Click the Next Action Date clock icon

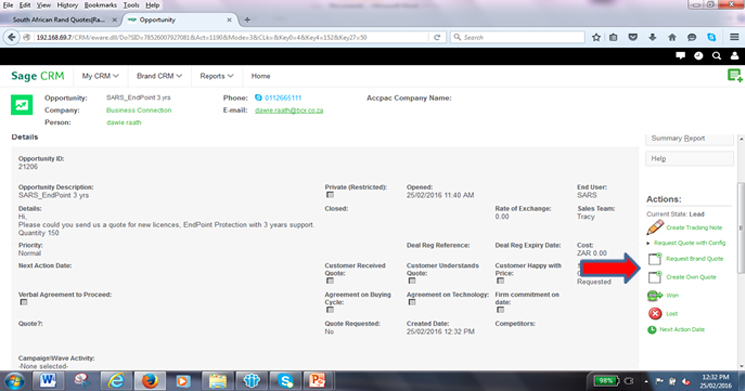(652, 330)
